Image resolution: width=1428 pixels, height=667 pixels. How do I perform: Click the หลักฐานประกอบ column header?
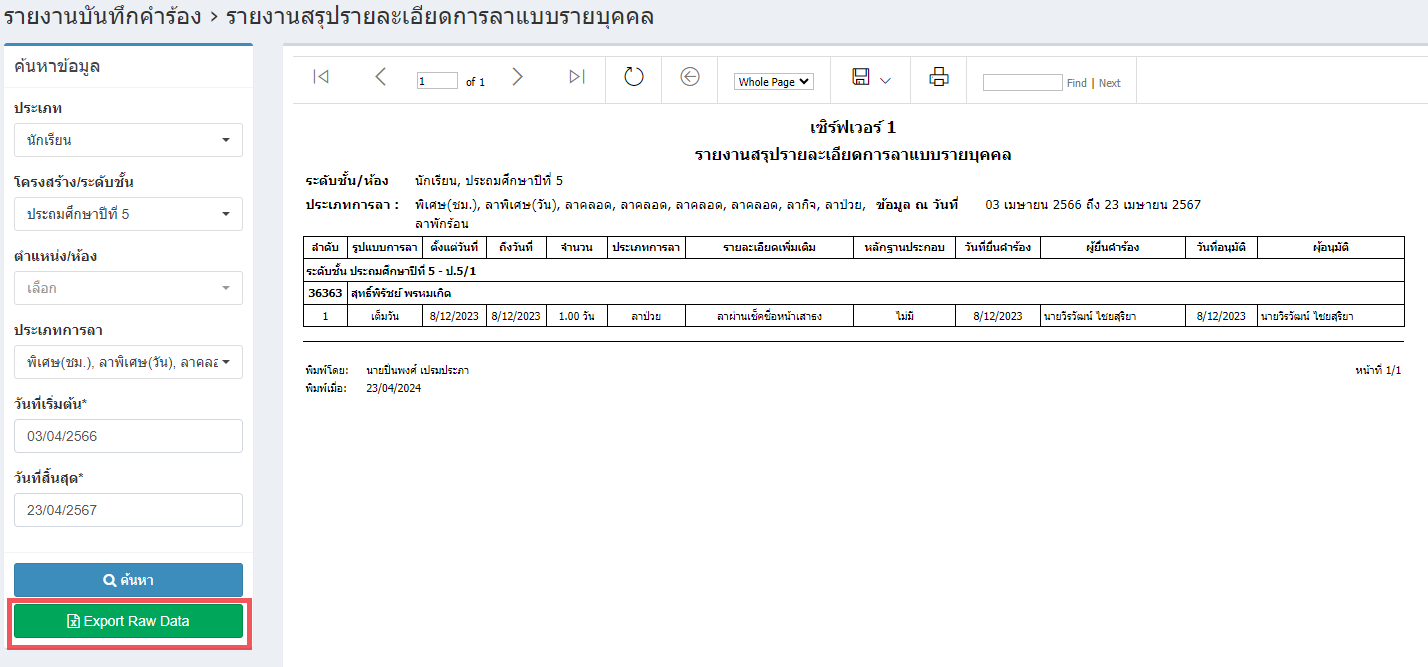click(905, 247)
